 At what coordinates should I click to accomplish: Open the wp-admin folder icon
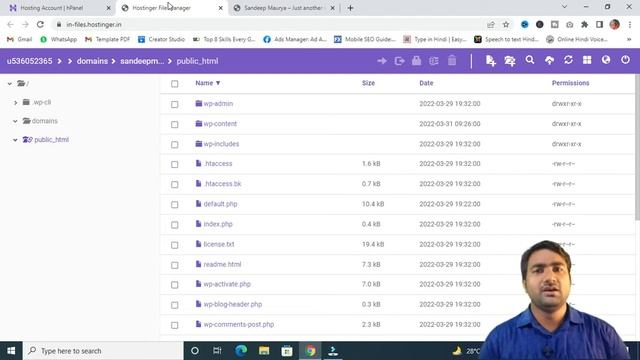(199, 103)
